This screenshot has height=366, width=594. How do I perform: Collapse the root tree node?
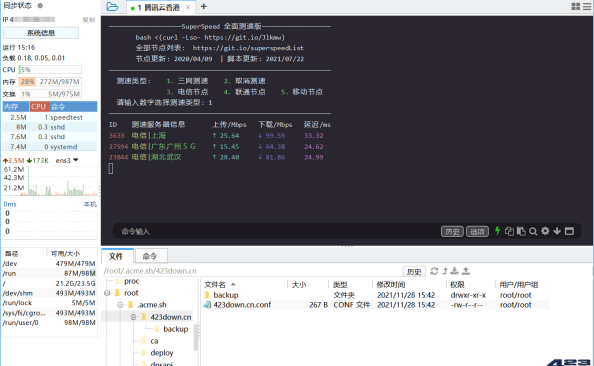click(x=107, y=293)
